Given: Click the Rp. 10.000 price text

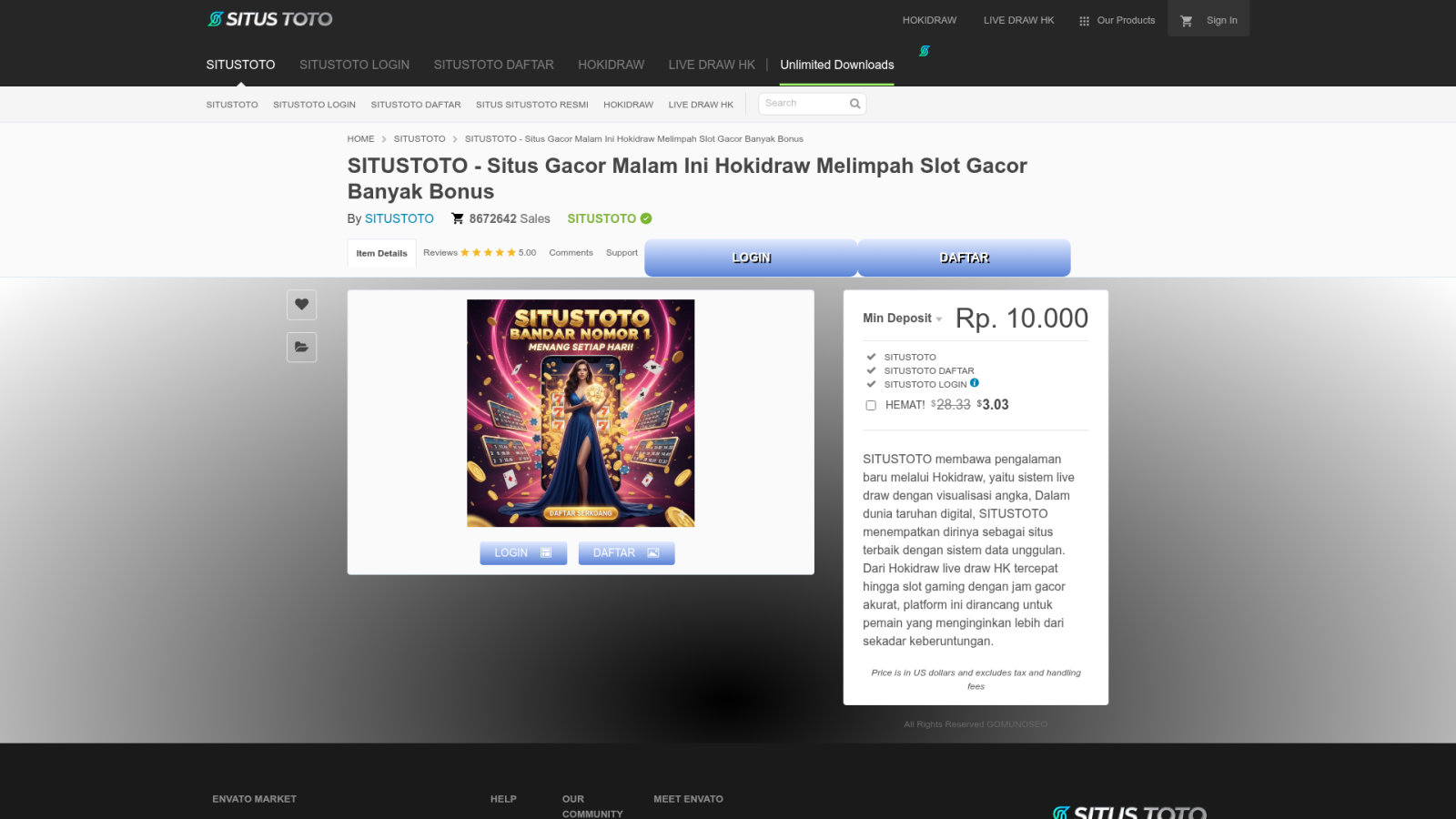Looking at the screenshot, I should click(x=1021, y=318).
